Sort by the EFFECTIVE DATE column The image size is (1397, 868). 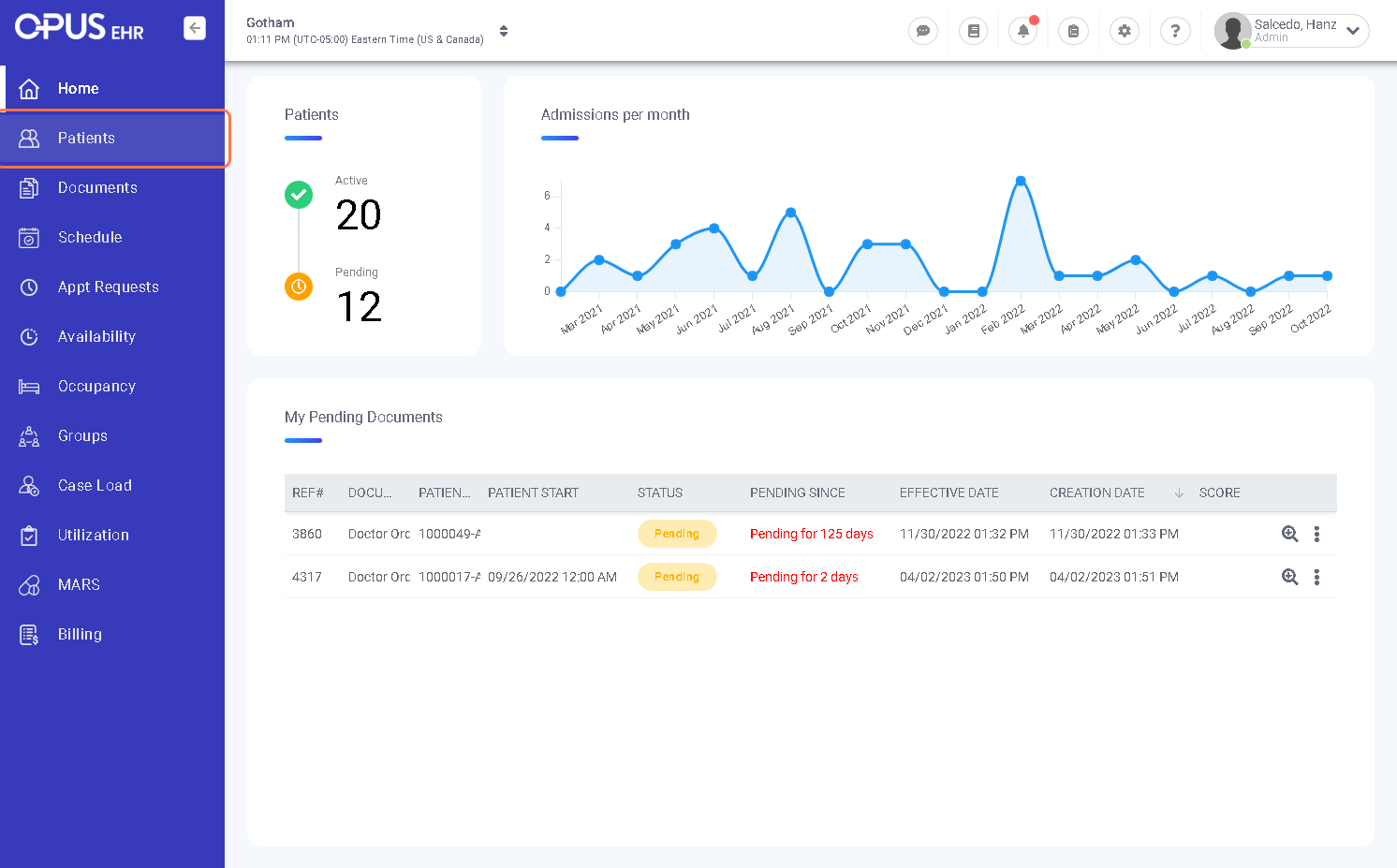(x=949, y=493)
